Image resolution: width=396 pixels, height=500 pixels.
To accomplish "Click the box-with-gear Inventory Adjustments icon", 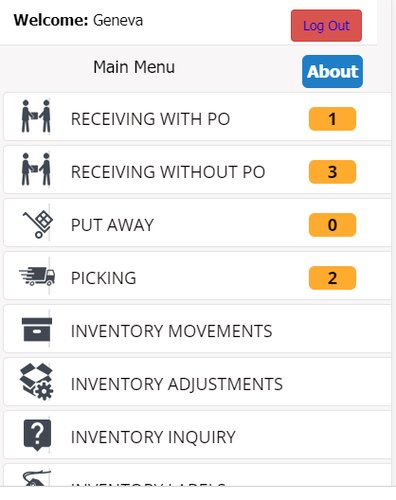I will point(36,382).
